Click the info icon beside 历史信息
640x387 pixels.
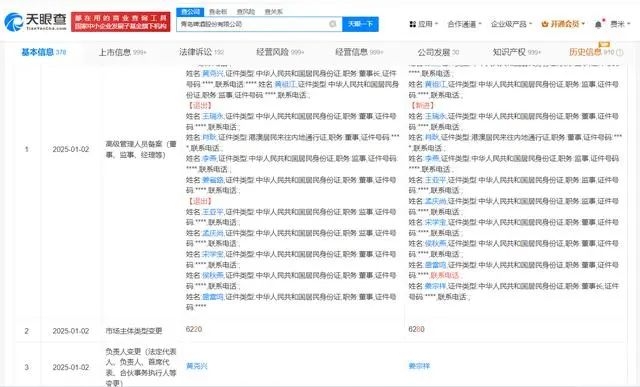620,52
